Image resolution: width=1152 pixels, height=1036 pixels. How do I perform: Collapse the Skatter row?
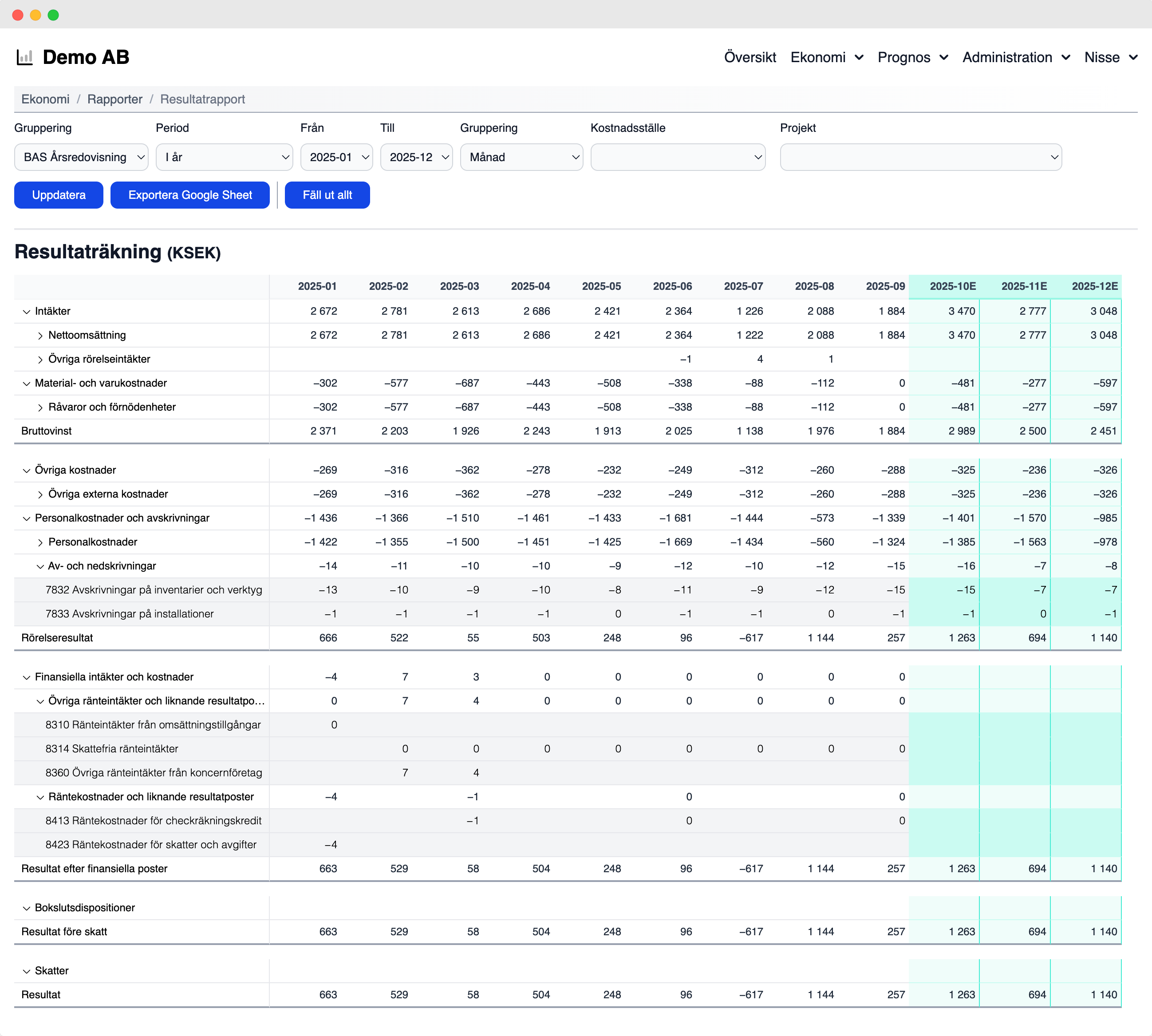[26, 971]
